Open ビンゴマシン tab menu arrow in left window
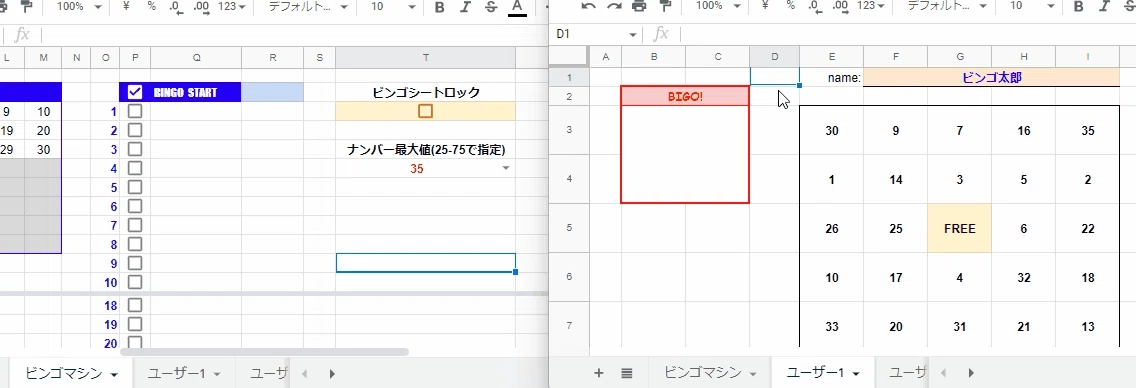This screenshot has width=1136, height=388. coord(114,375)
